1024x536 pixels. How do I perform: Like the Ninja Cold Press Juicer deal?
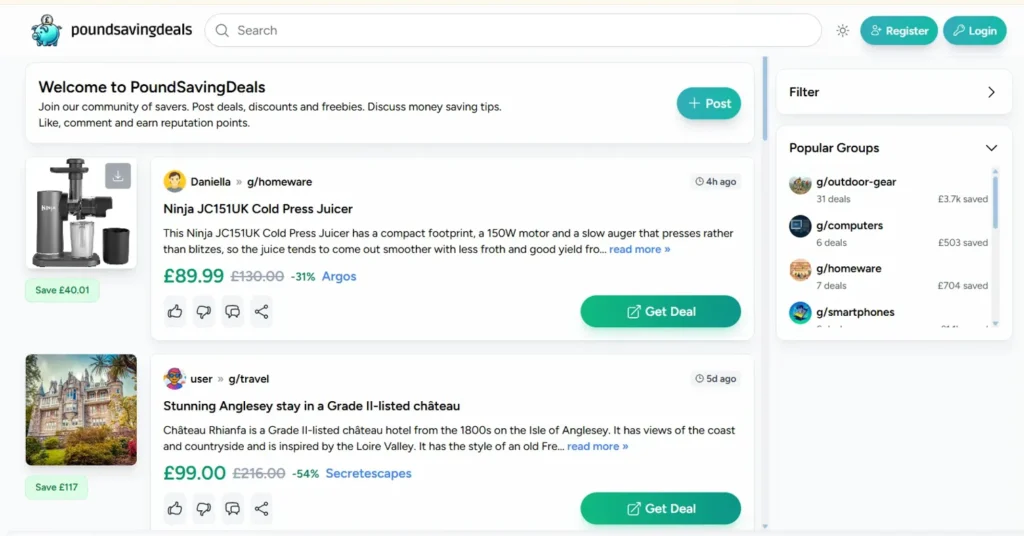[176, 312]
